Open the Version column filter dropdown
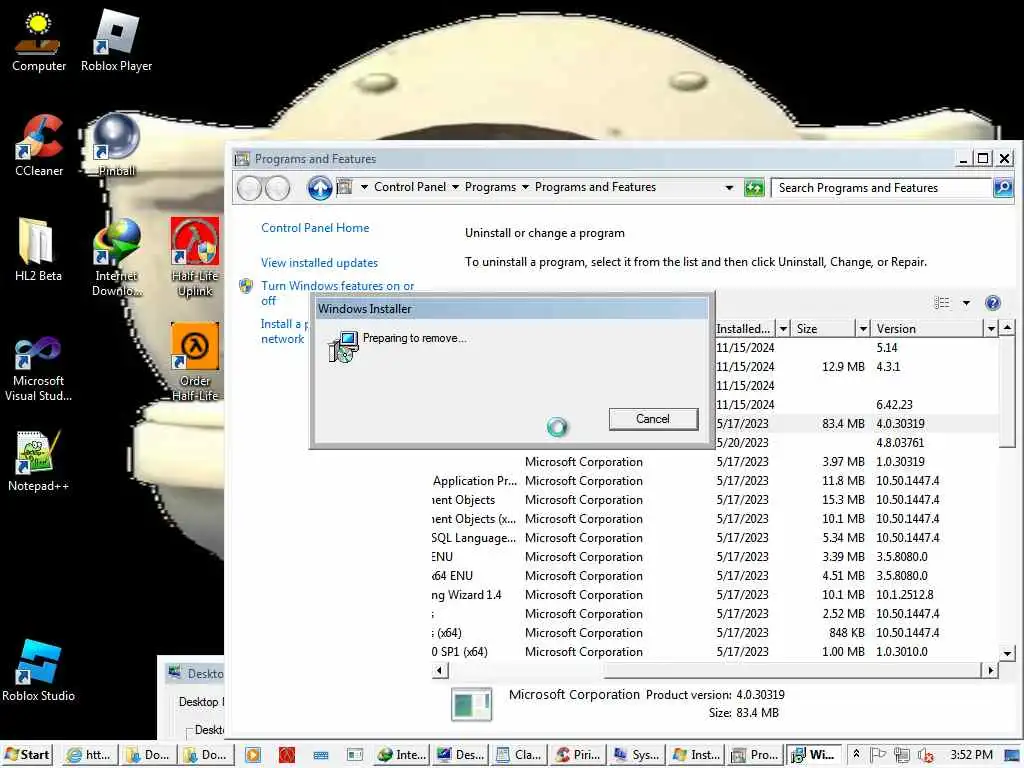Screen dimensions: 1024x768 pyautogui.click(x=991, y=328)
